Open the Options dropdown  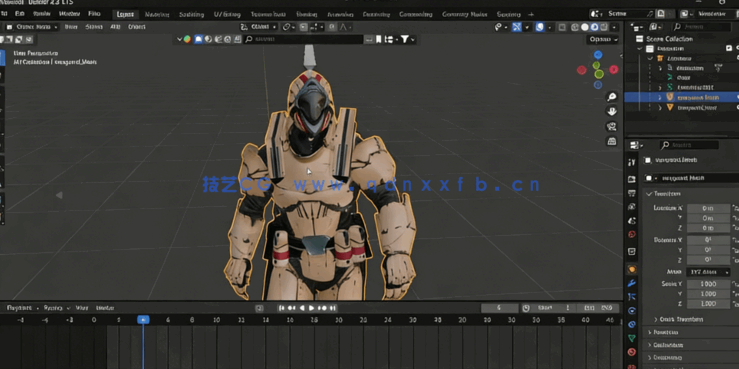pos(603,39)
